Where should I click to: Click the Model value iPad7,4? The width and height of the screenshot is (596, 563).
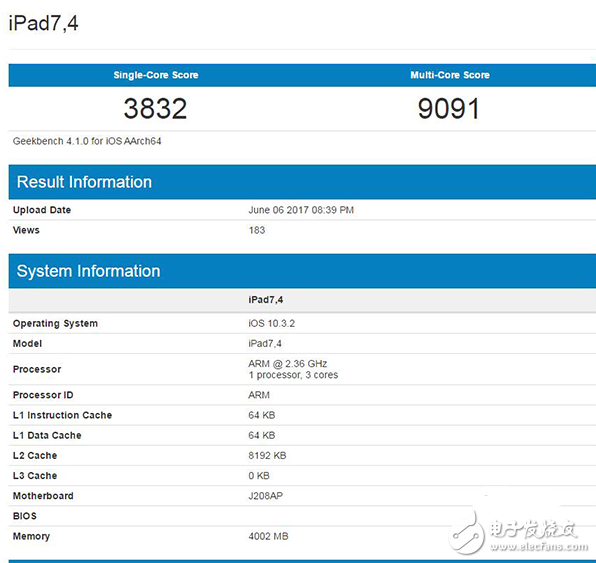265,344
